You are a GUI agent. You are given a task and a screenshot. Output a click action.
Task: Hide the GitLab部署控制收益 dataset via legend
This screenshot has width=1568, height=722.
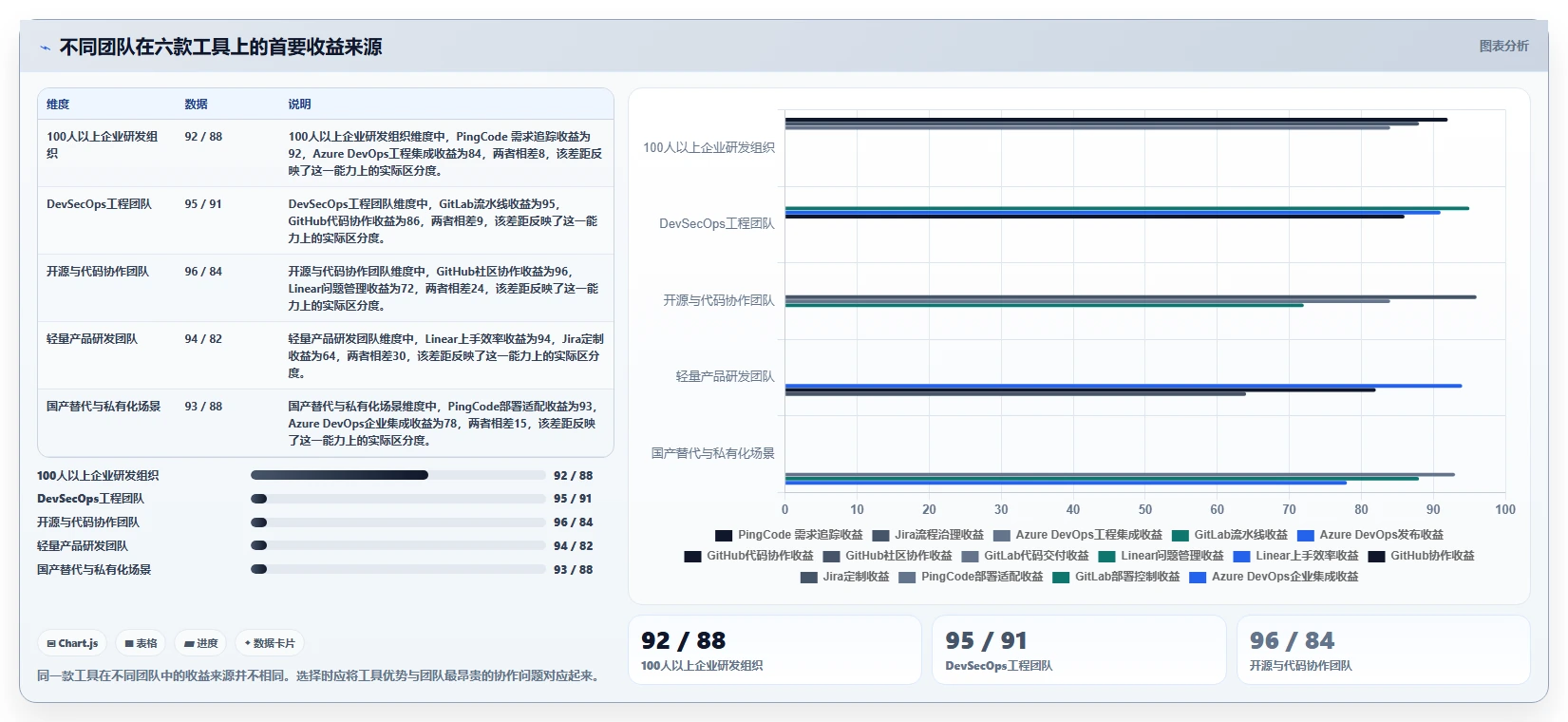click(x=1117, y=577)
